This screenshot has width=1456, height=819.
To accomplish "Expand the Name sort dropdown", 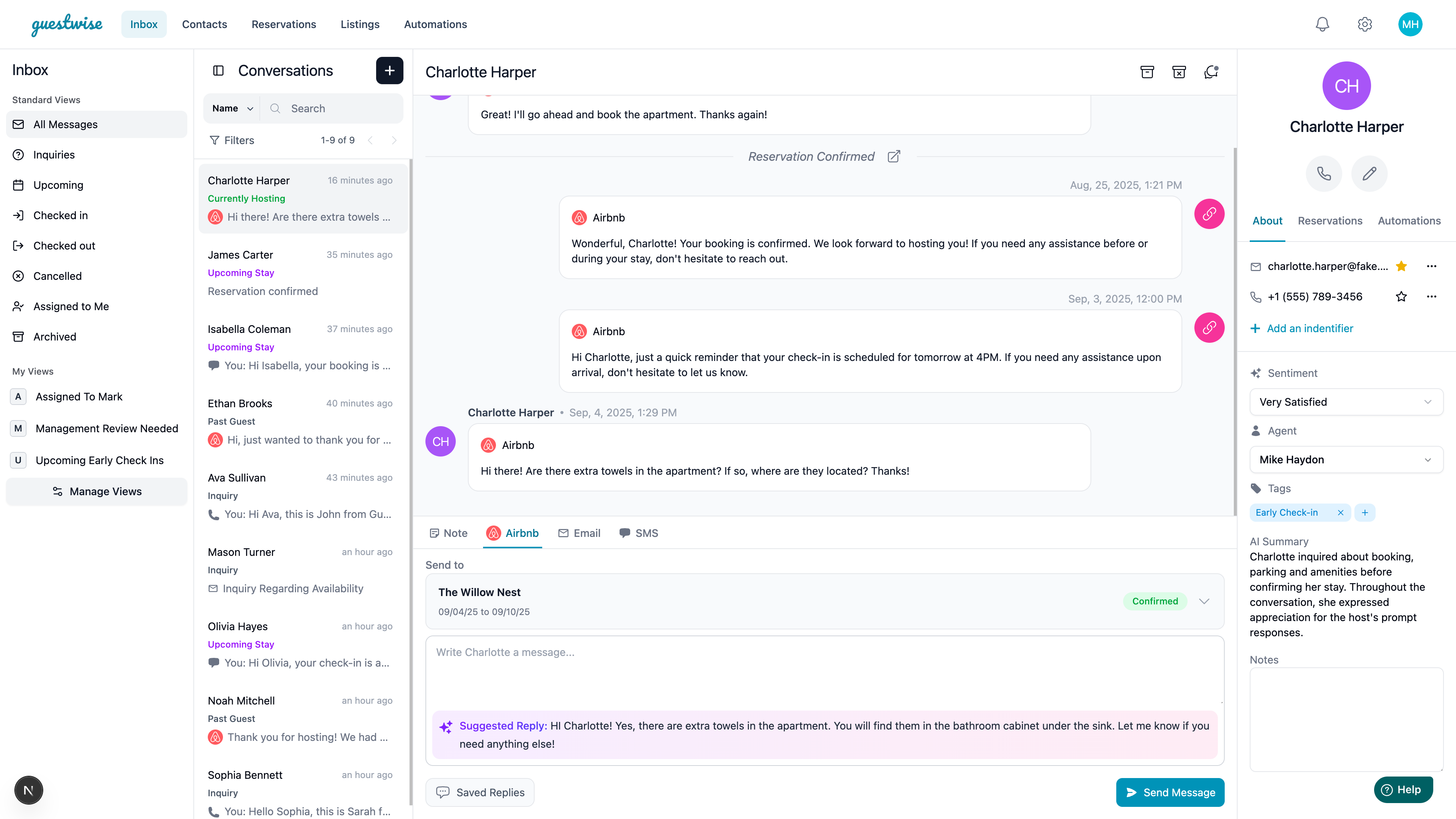I will (232, 108).
